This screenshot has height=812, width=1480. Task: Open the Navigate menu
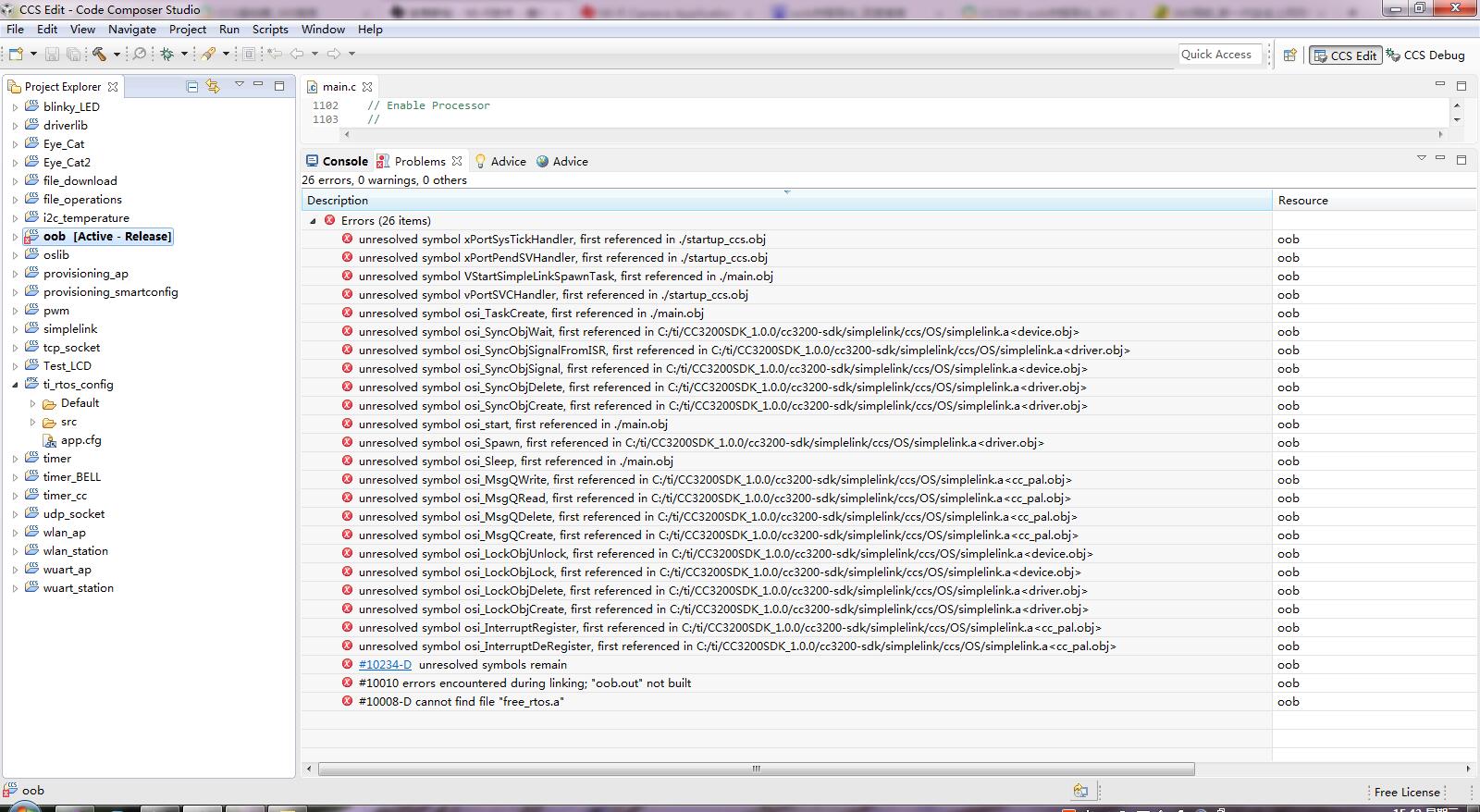pos(132,29)
